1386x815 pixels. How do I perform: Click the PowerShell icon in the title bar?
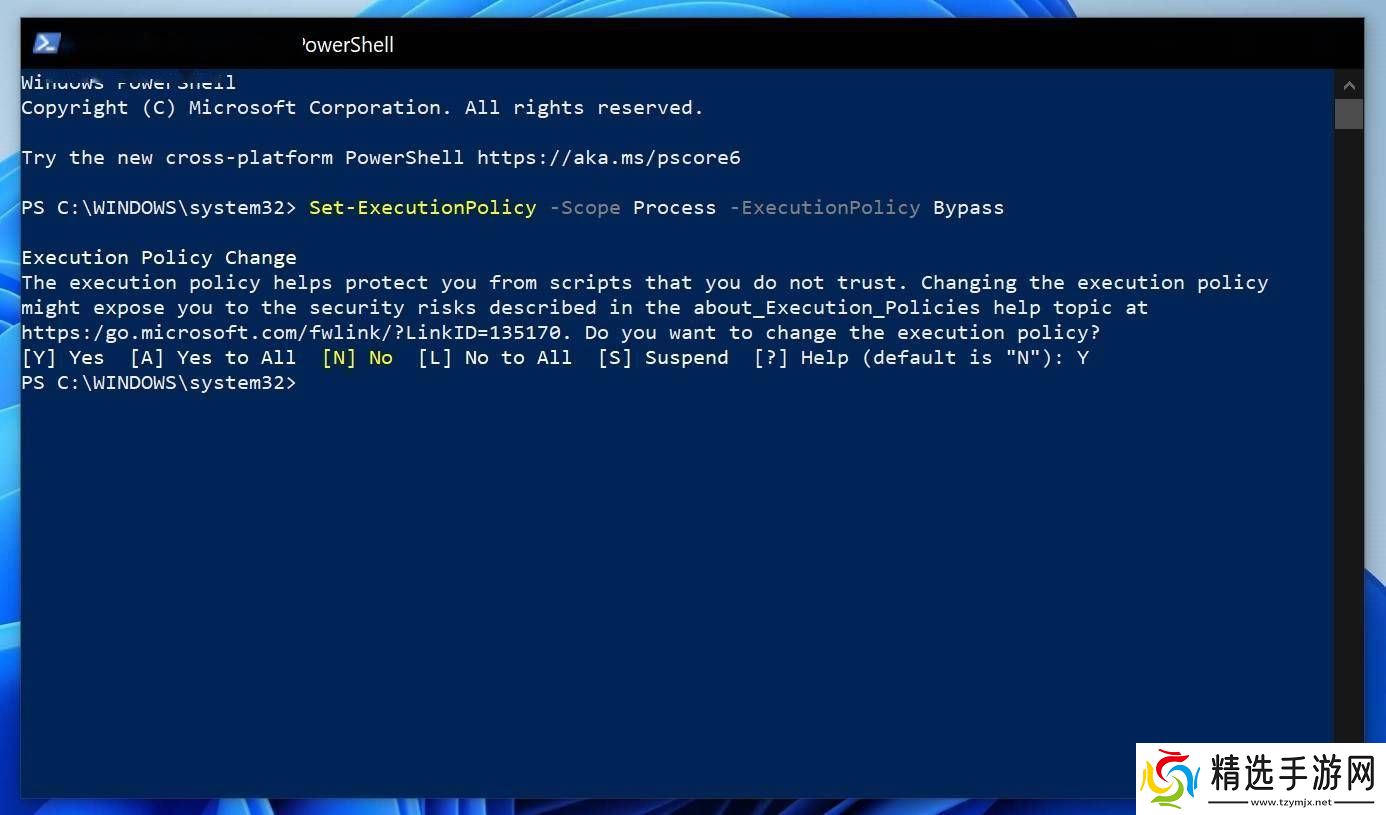pyautogui.click(x=47, y=44)
